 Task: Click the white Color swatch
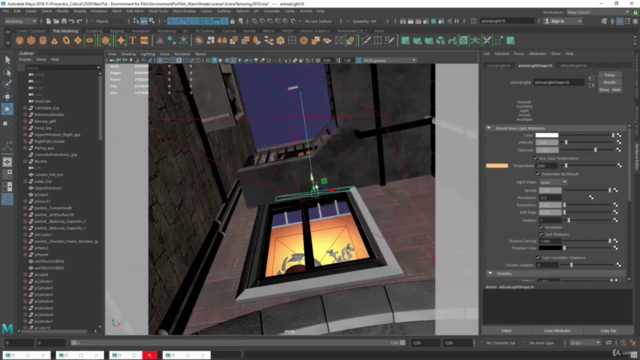(547, 135)
